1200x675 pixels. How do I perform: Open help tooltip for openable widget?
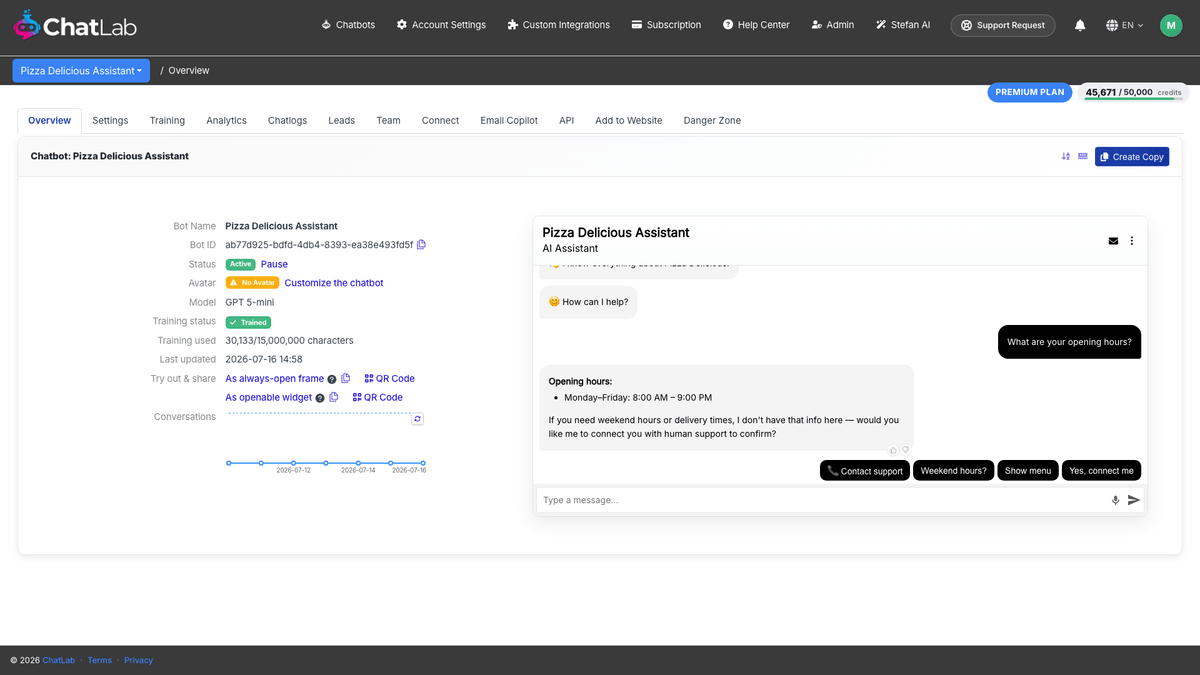click(x=320, y=398)
